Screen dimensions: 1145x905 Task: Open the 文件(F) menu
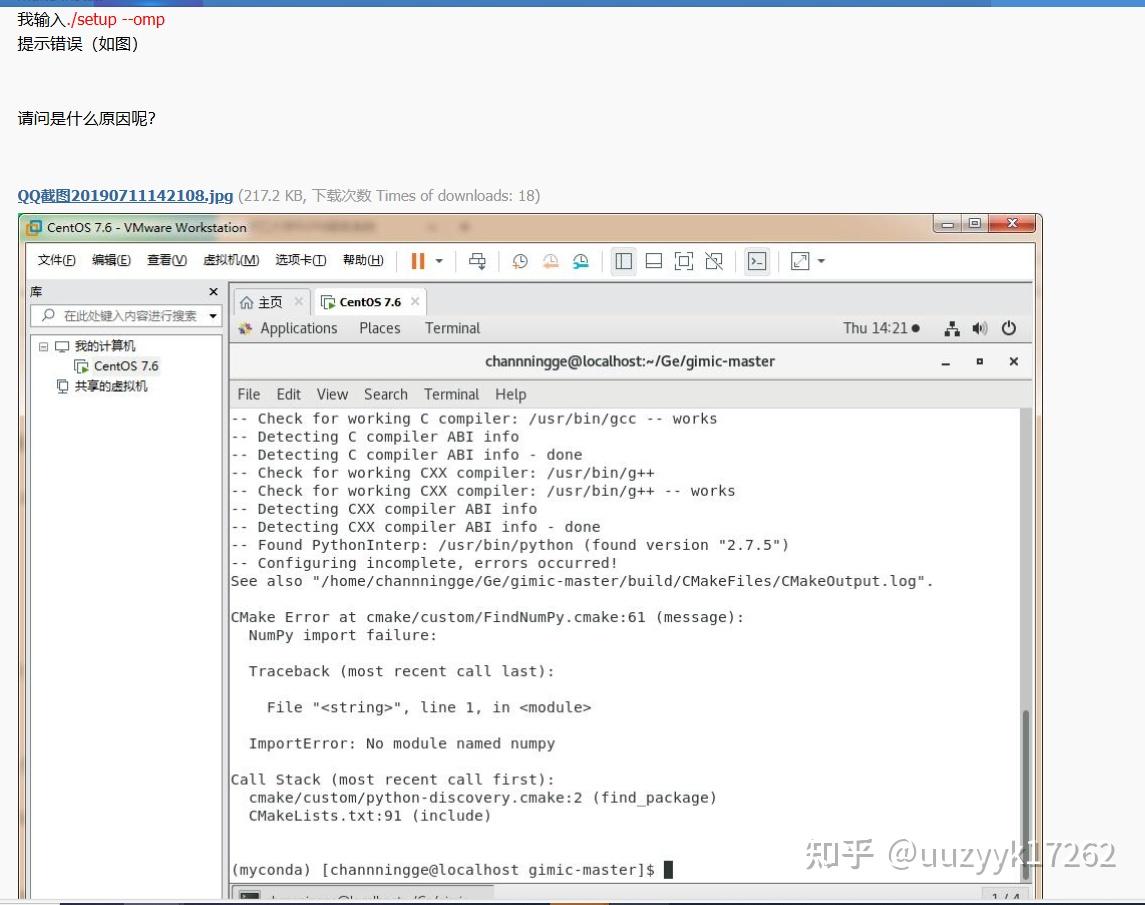pos(56,260)
